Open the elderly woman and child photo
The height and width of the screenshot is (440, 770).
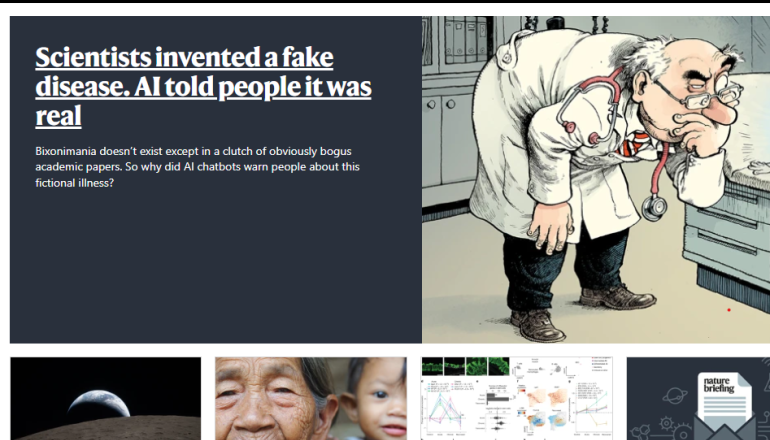click(x=311, y=398)
